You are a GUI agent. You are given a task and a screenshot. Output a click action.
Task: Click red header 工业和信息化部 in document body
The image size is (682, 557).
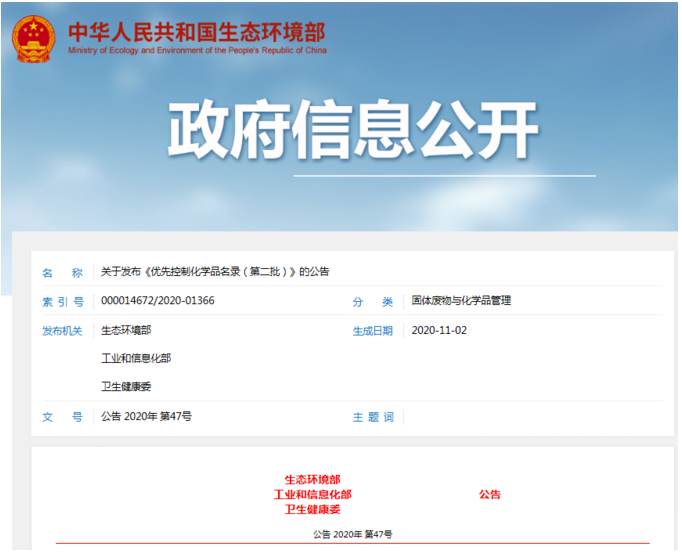pyautogui.click(x=312, y=494)
